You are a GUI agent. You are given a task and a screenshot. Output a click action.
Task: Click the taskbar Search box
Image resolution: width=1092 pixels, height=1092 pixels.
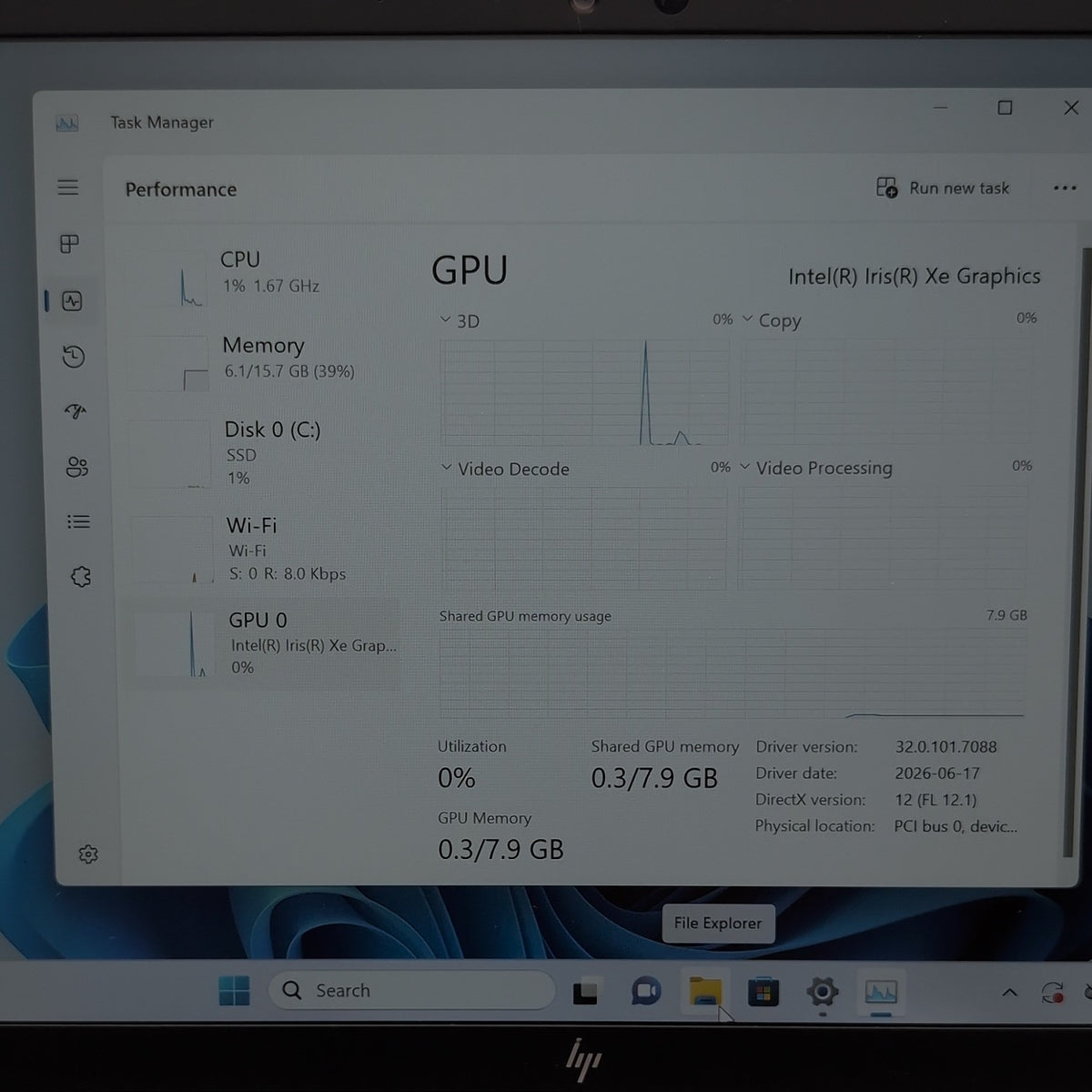tap(411, 990)
